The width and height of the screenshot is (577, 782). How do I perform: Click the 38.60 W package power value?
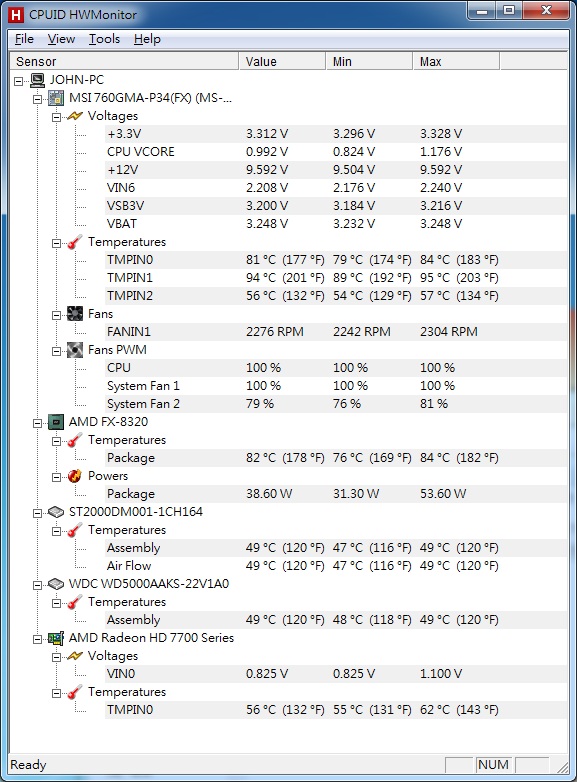tap(269, 494)
